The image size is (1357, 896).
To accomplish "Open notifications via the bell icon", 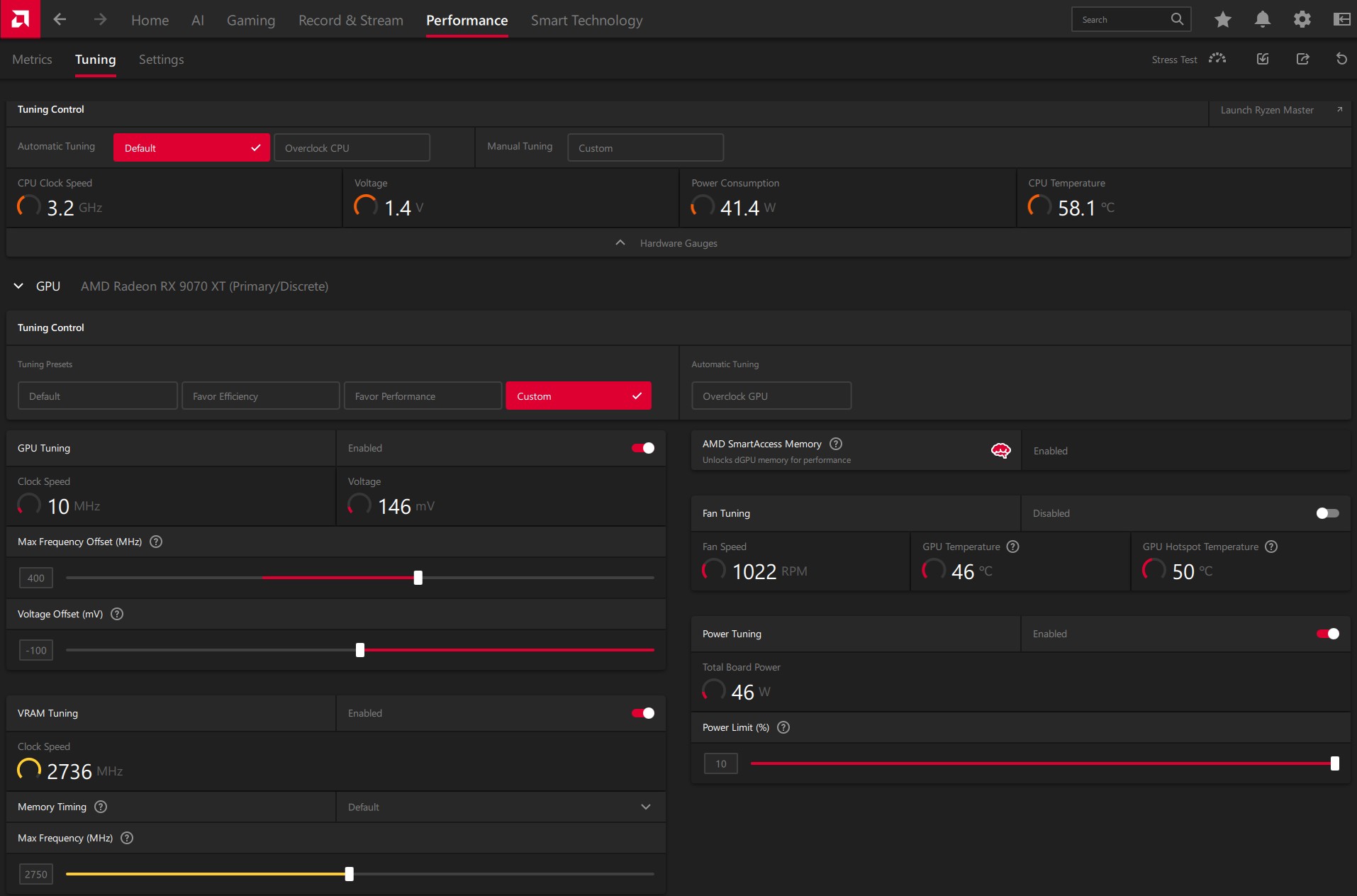I will pos(1263,19).
